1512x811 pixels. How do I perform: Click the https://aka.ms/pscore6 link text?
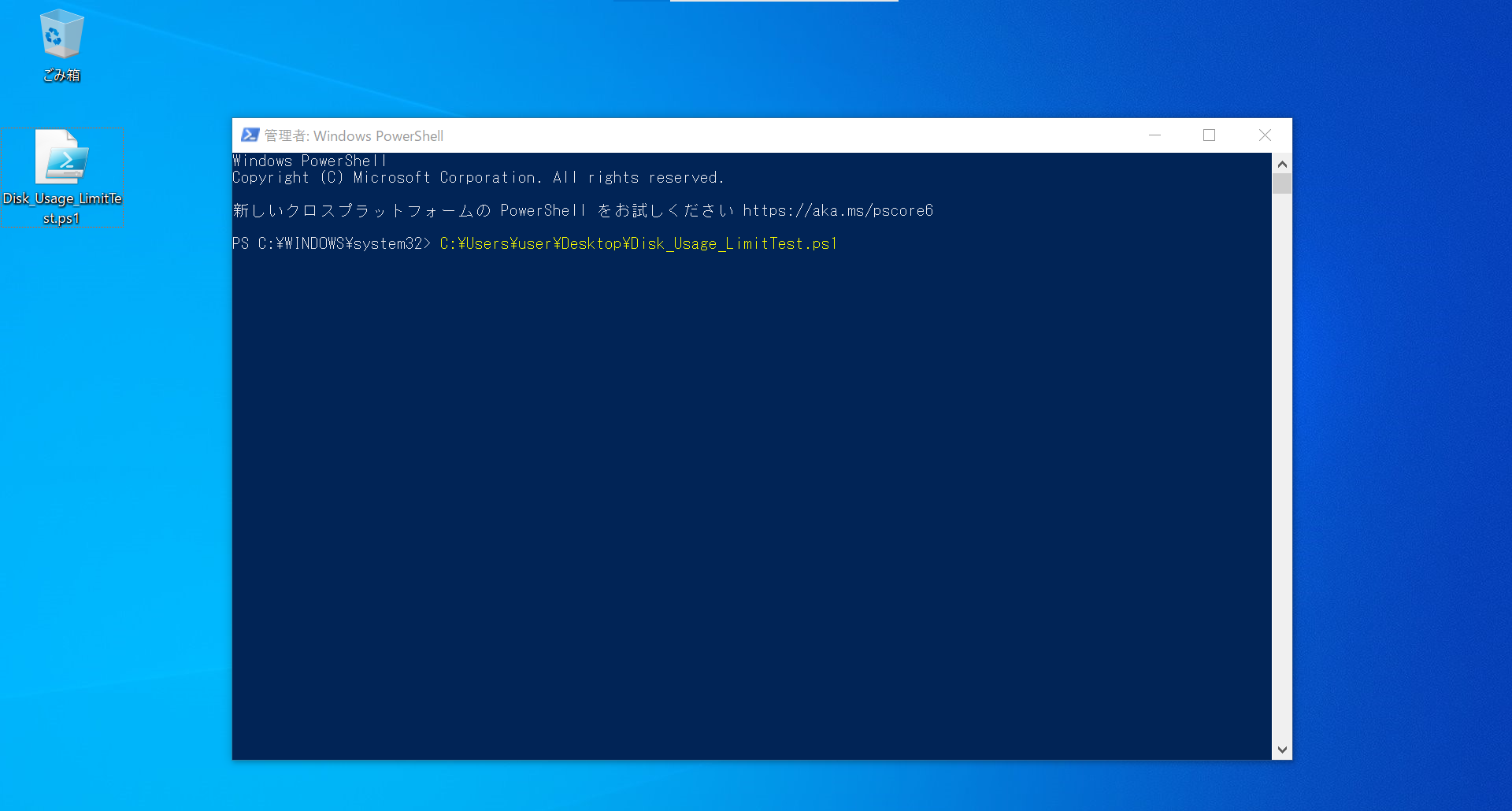tap(837, 210)
